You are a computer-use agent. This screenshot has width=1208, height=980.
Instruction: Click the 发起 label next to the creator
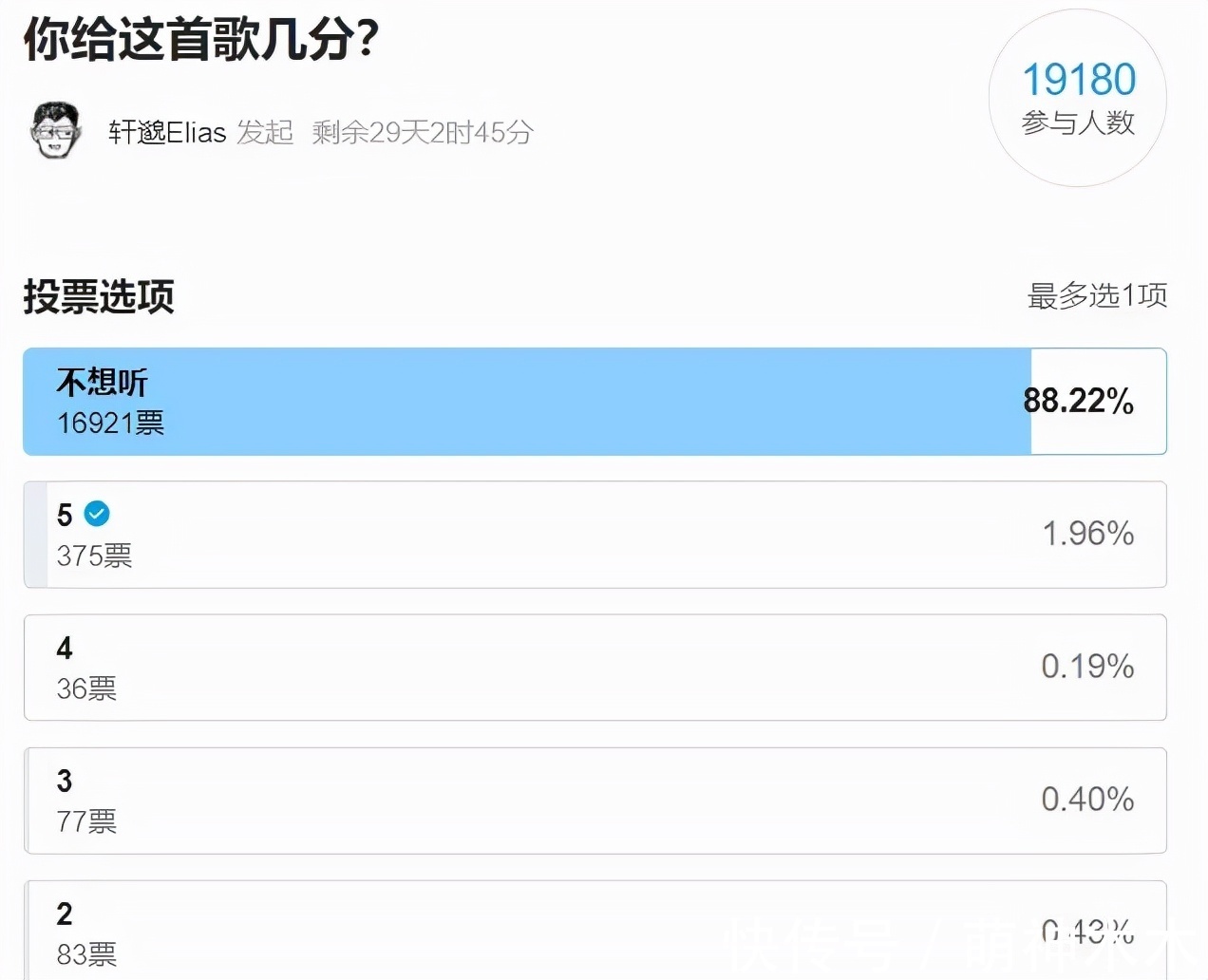[x=265, y=133]
